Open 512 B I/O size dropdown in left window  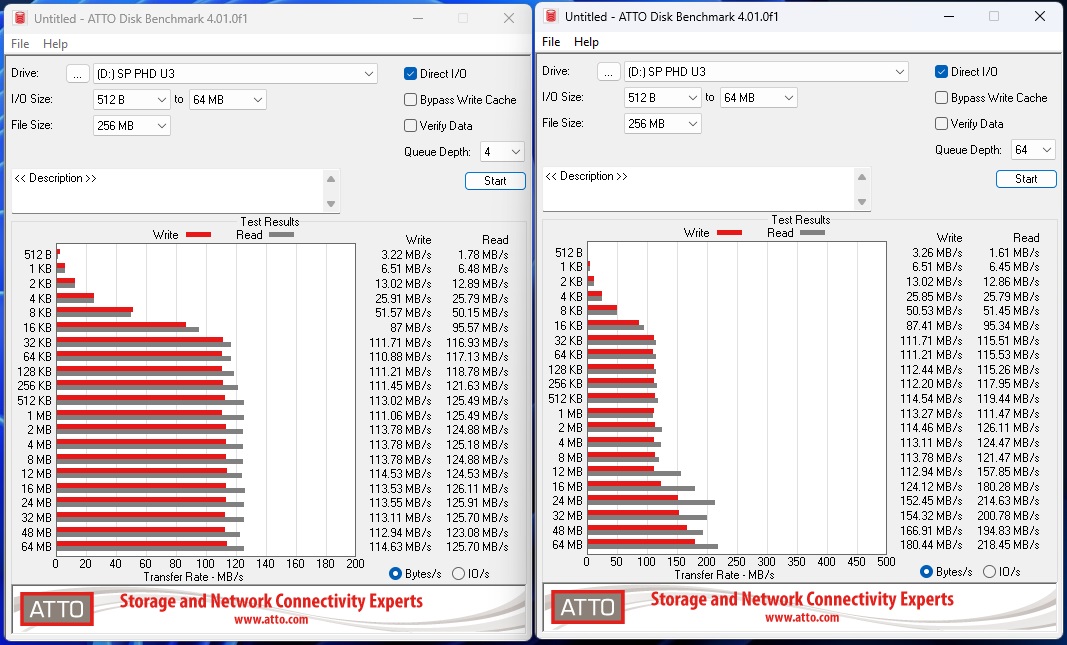coord(131,99)
